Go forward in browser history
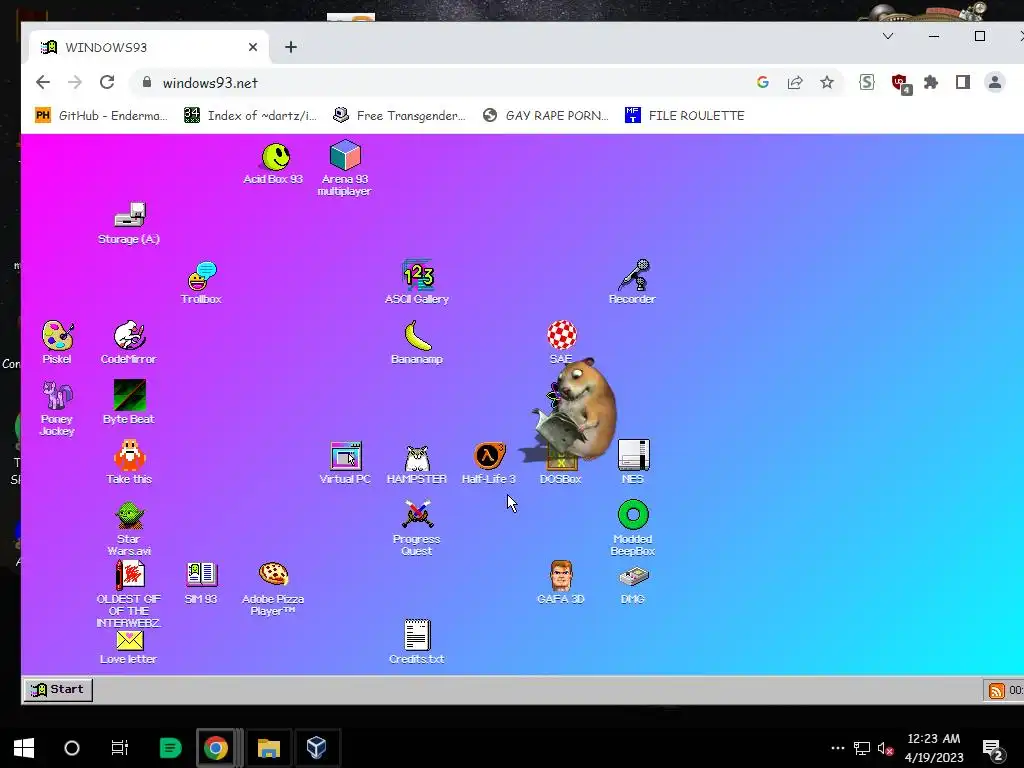Viewport: 1024px width, 768px height. click(75, 82)
